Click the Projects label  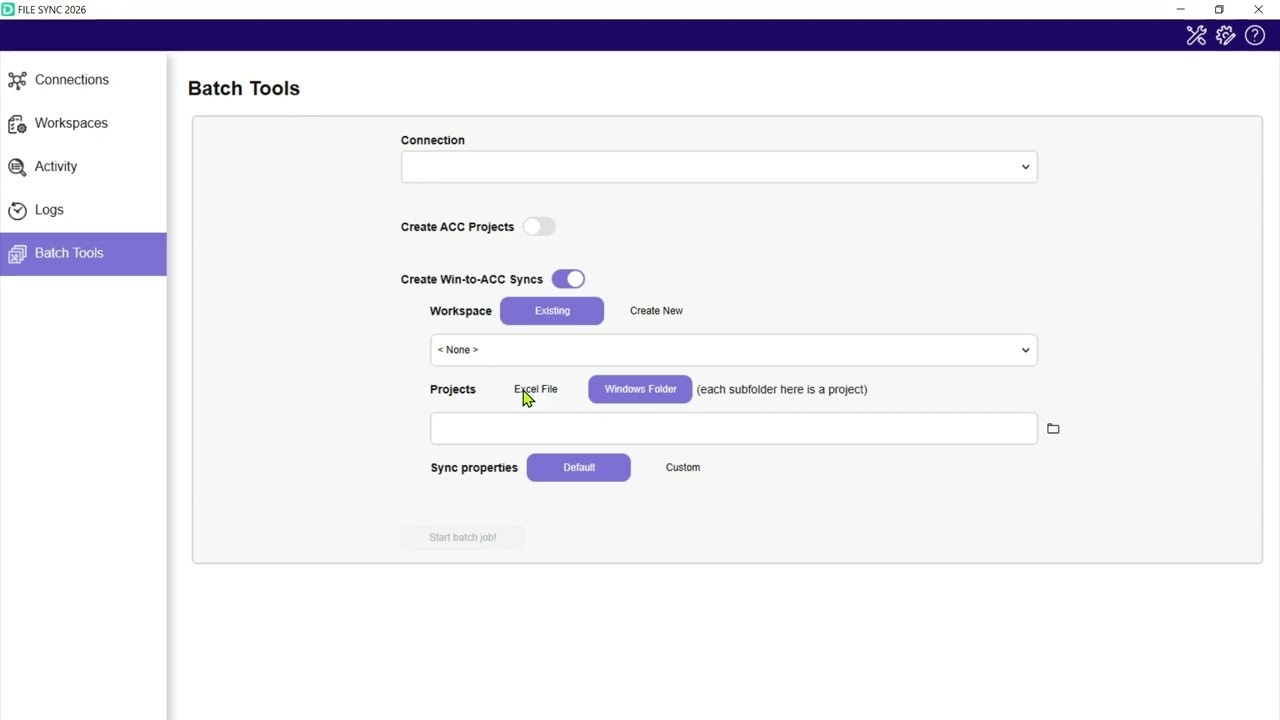pos(453,389)
